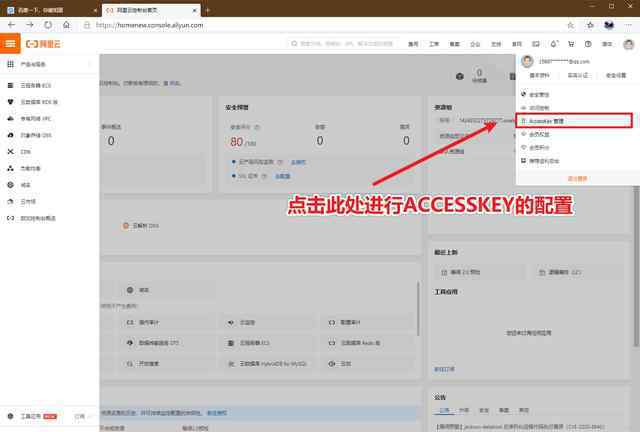Click link in blue notice banner
The height and width of the screenshot is (432, 640).
[217, 413]
